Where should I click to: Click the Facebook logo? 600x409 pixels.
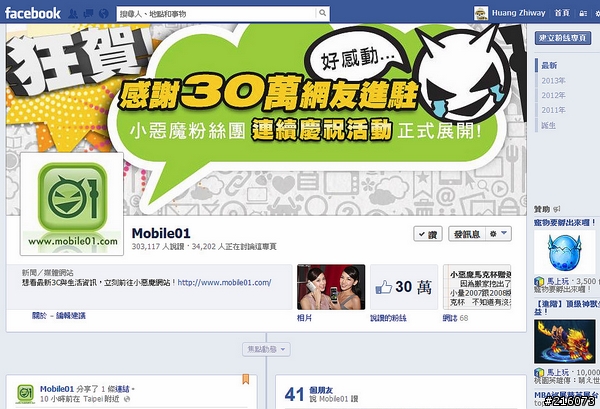pos(33,13)
